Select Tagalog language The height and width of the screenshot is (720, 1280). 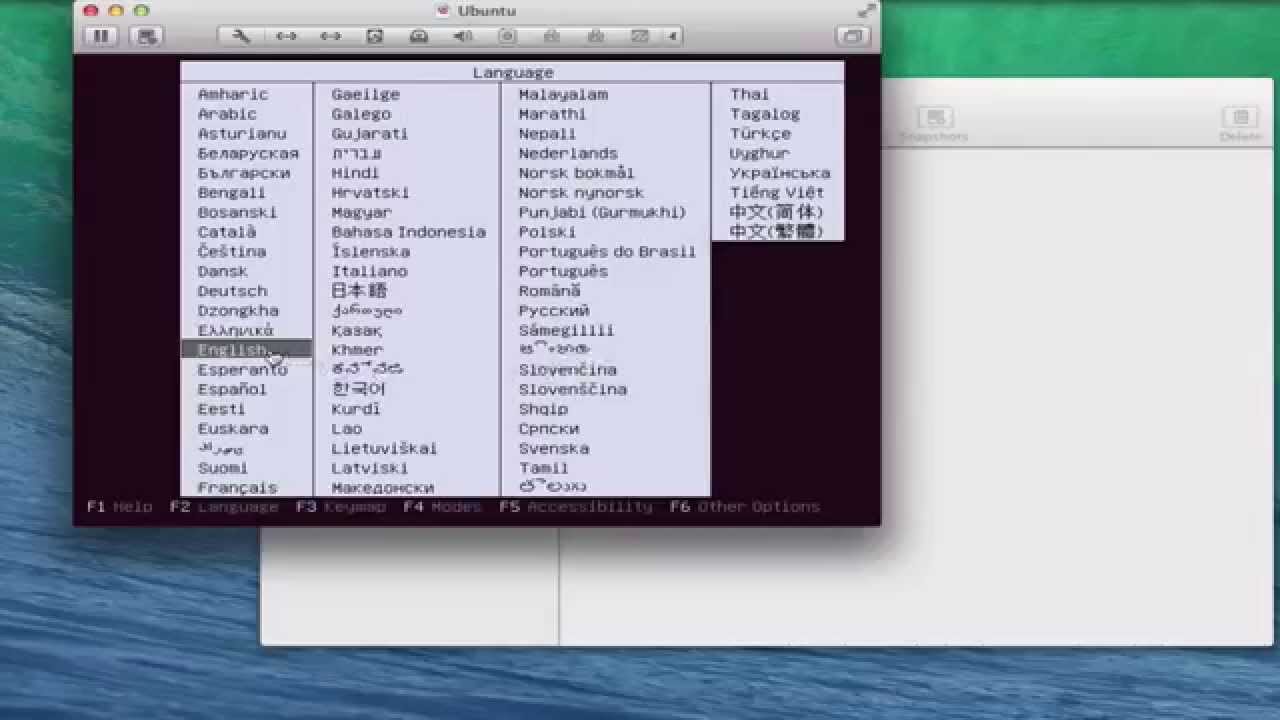pyautogui.click(x=765, y=114)
